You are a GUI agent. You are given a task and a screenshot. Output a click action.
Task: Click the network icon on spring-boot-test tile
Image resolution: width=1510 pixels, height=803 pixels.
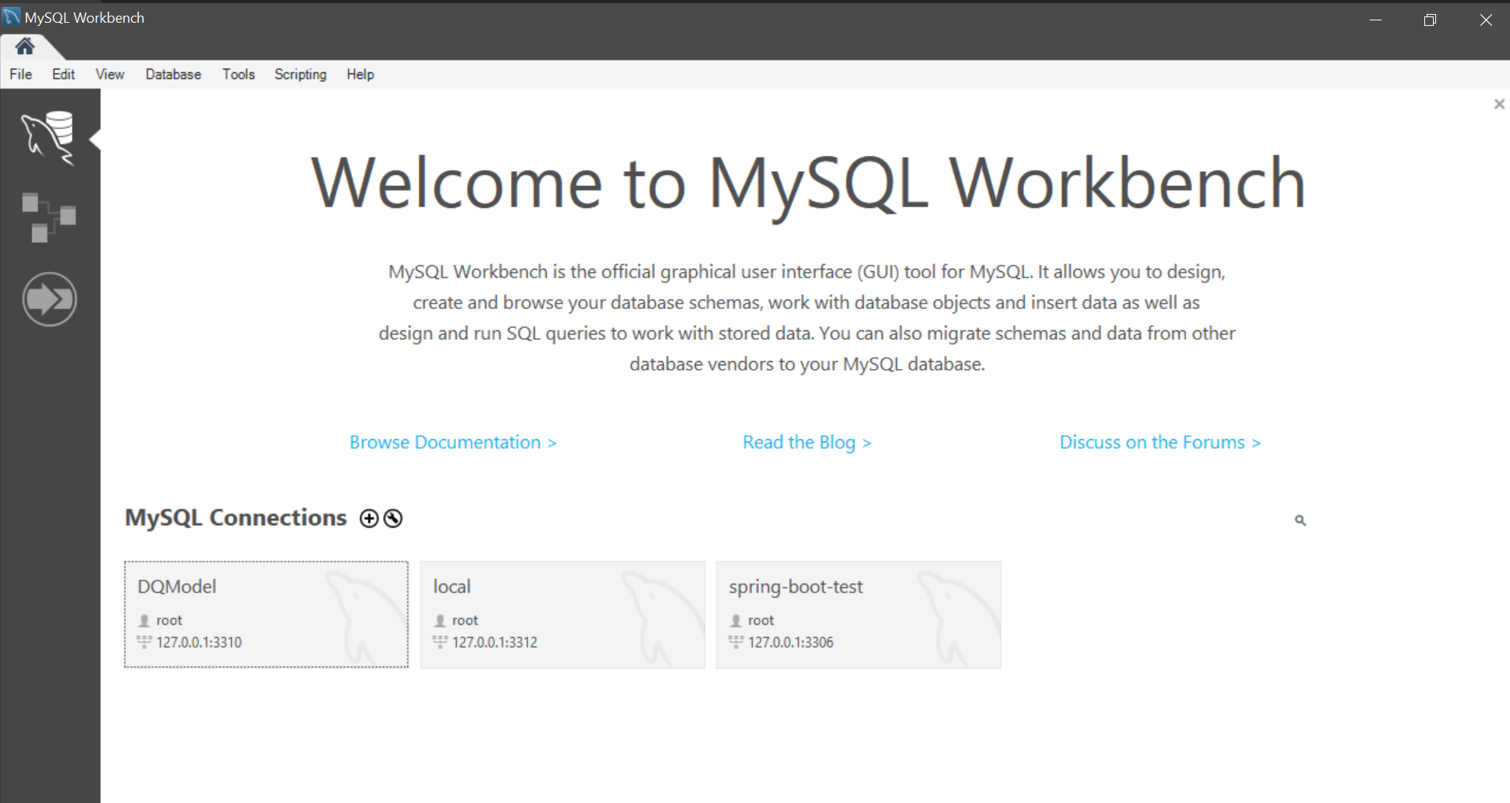pos(736,642)
